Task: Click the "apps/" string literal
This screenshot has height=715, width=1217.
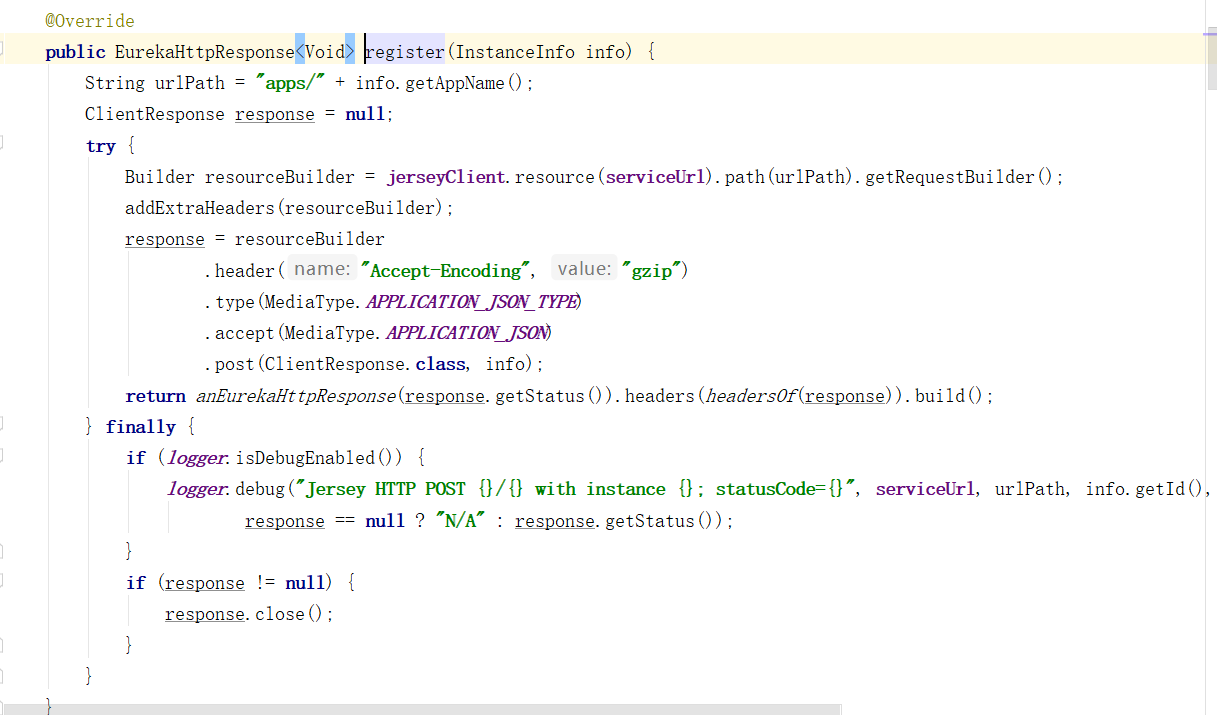Action: (x=290, y=83)
